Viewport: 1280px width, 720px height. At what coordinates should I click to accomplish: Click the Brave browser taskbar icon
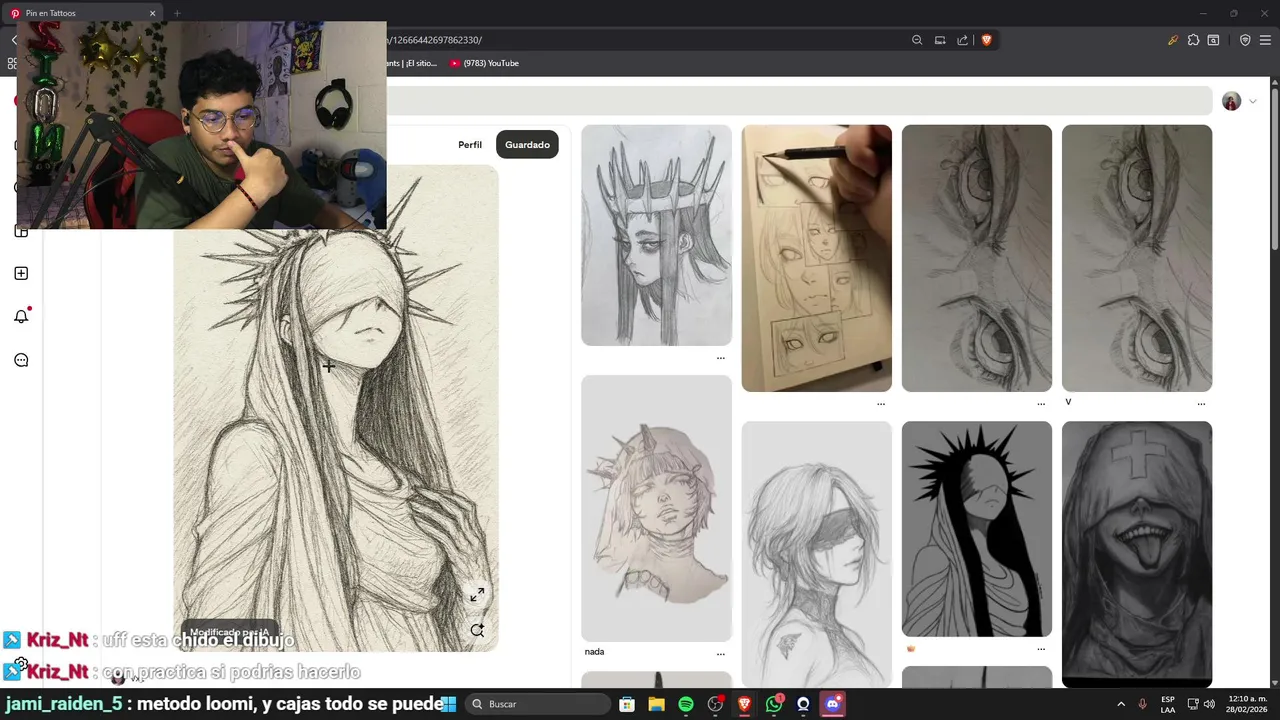coord(744,704)
